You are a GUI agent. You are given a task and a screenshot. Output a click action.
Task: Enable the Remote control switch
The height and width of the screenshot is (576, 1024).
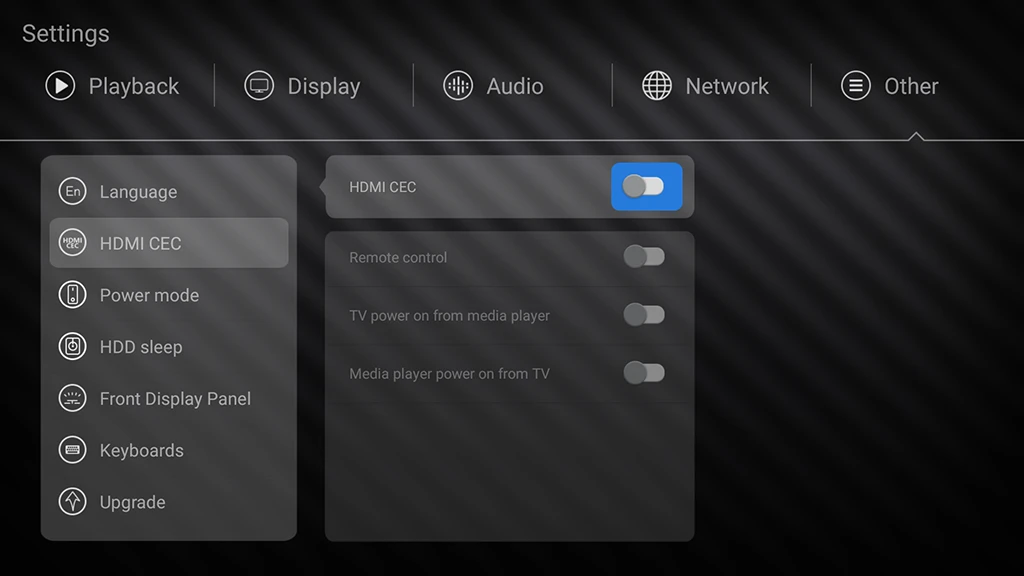pyautogui.click(x=644, y=257)
